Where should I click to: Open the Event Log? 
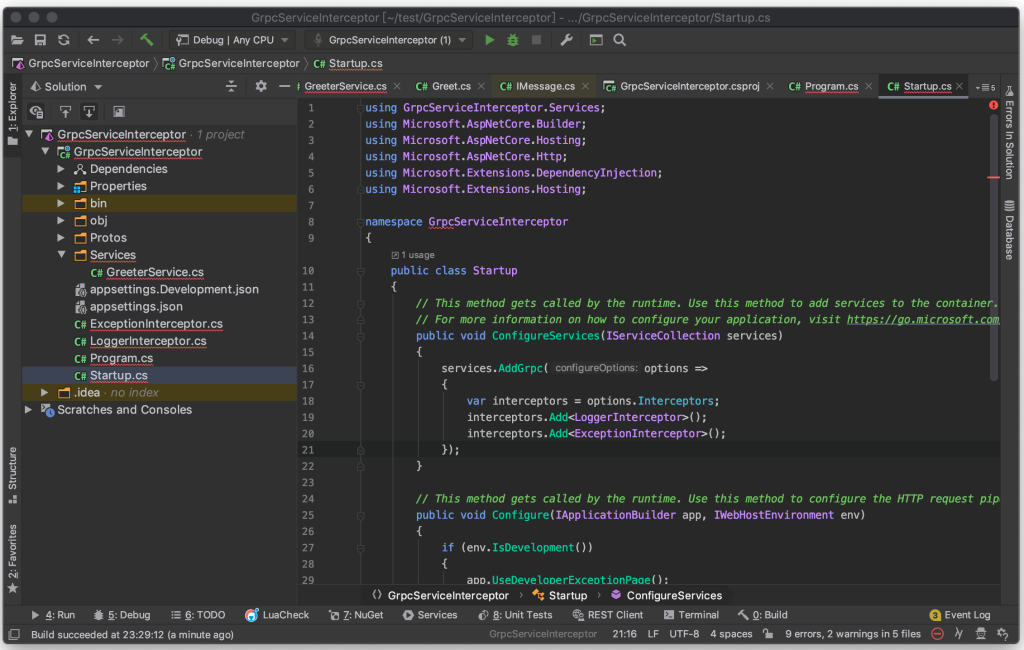960,615
